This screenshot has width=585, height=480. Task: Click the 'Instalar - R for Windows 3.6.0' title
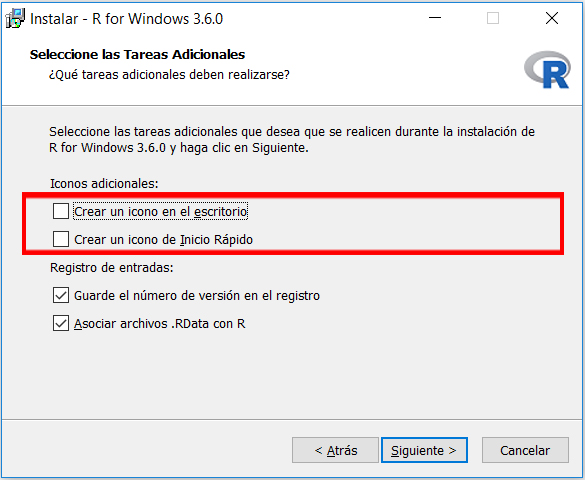pyautogui.click(x=126, y=19)
